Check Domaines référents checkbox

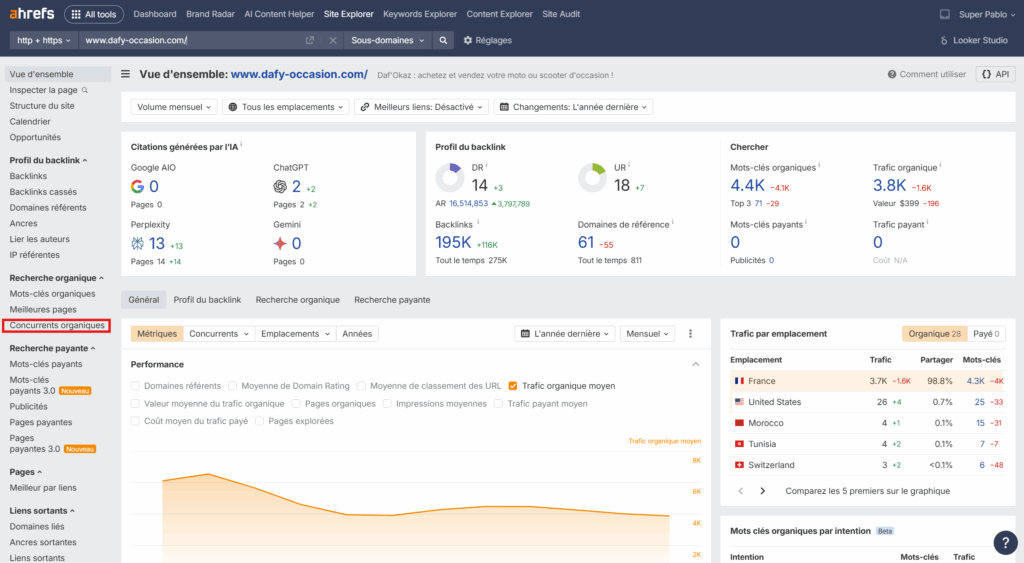point(135,386)
